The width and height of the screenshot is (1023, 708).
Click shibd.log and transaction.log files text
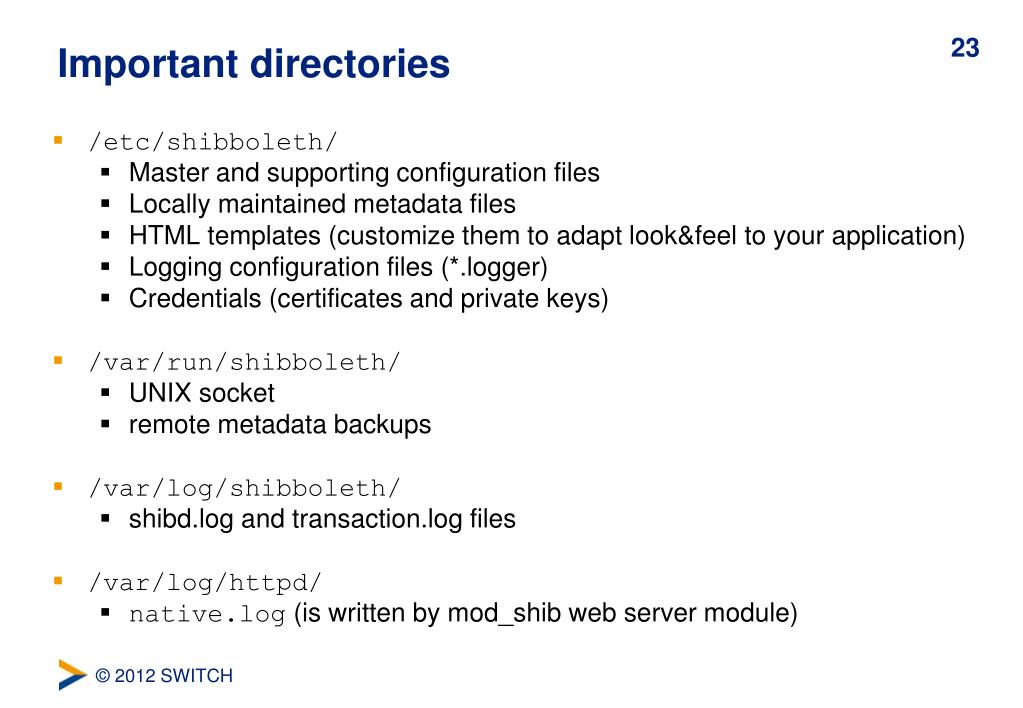pos(322,519)
